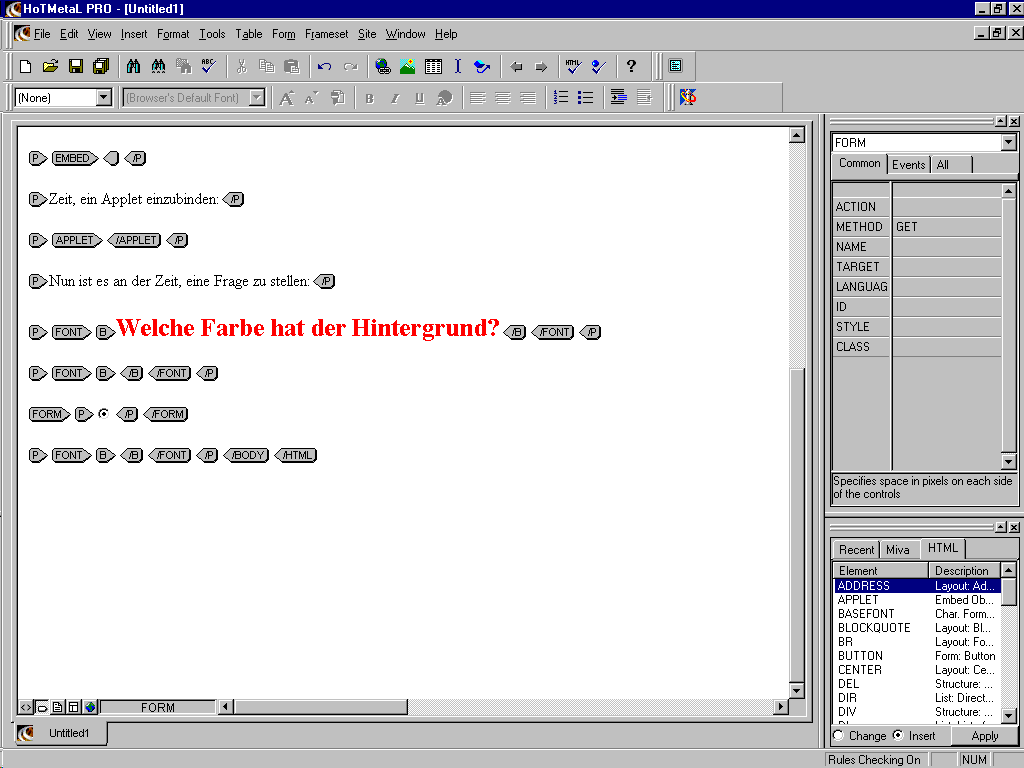Viewport: 1024px width, 768px height.
Task: Run the ABC spell check tool
Action: 209,67
